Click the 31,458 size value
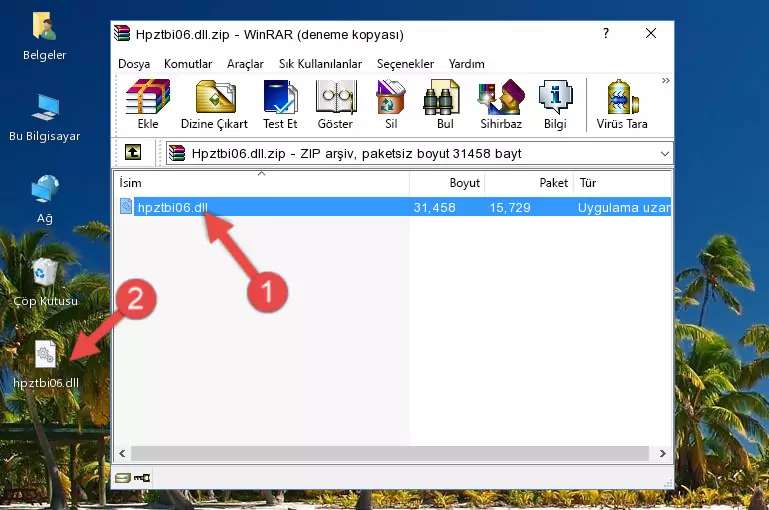 point(434,207)
